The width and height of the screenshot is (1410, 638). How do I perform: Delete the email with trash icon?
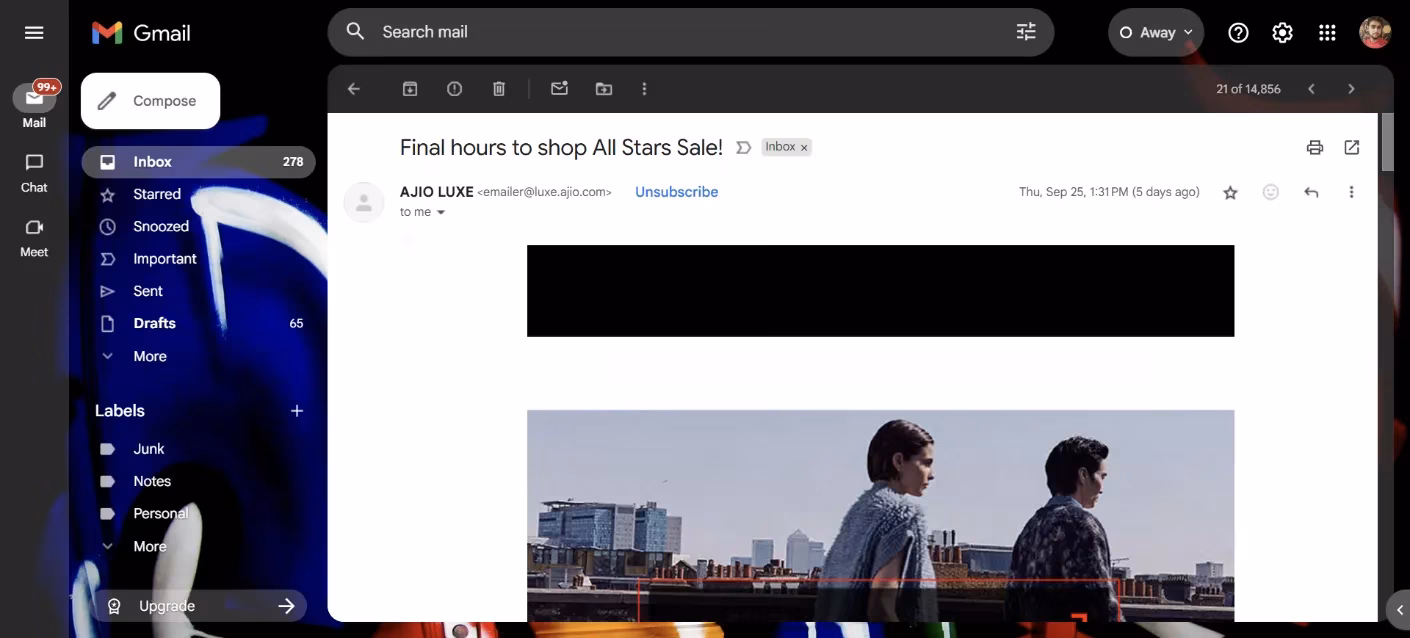tap(499, 89)
